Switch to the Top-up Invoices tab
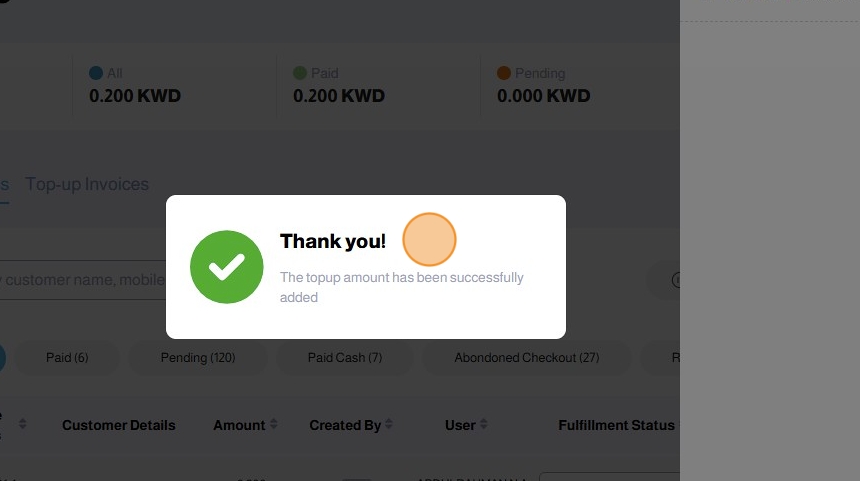Image resolution: width=860 pixels, height=481 pixels. coord(87,184)
